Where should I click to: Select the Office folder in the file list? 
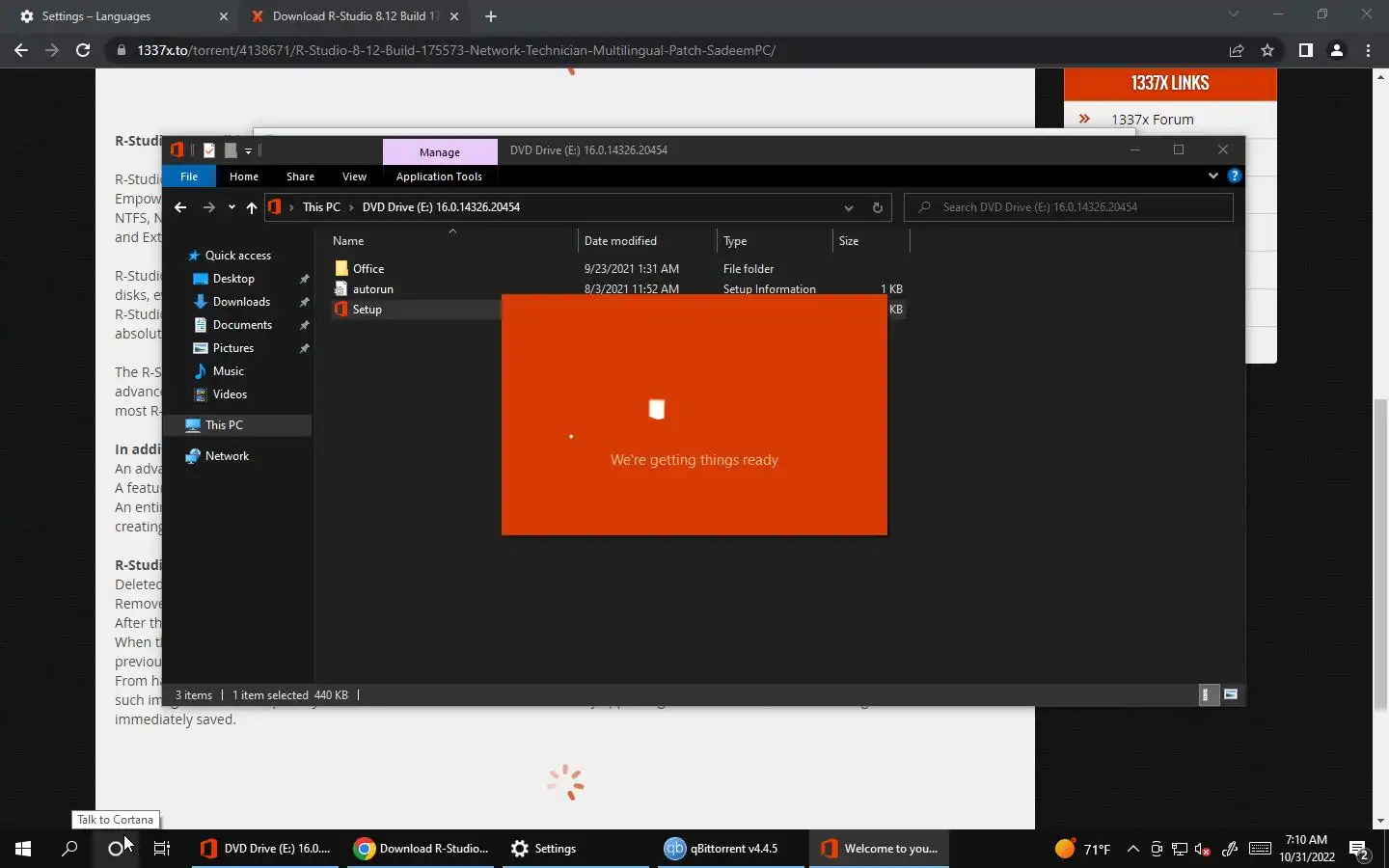click(x=368, y=269)
